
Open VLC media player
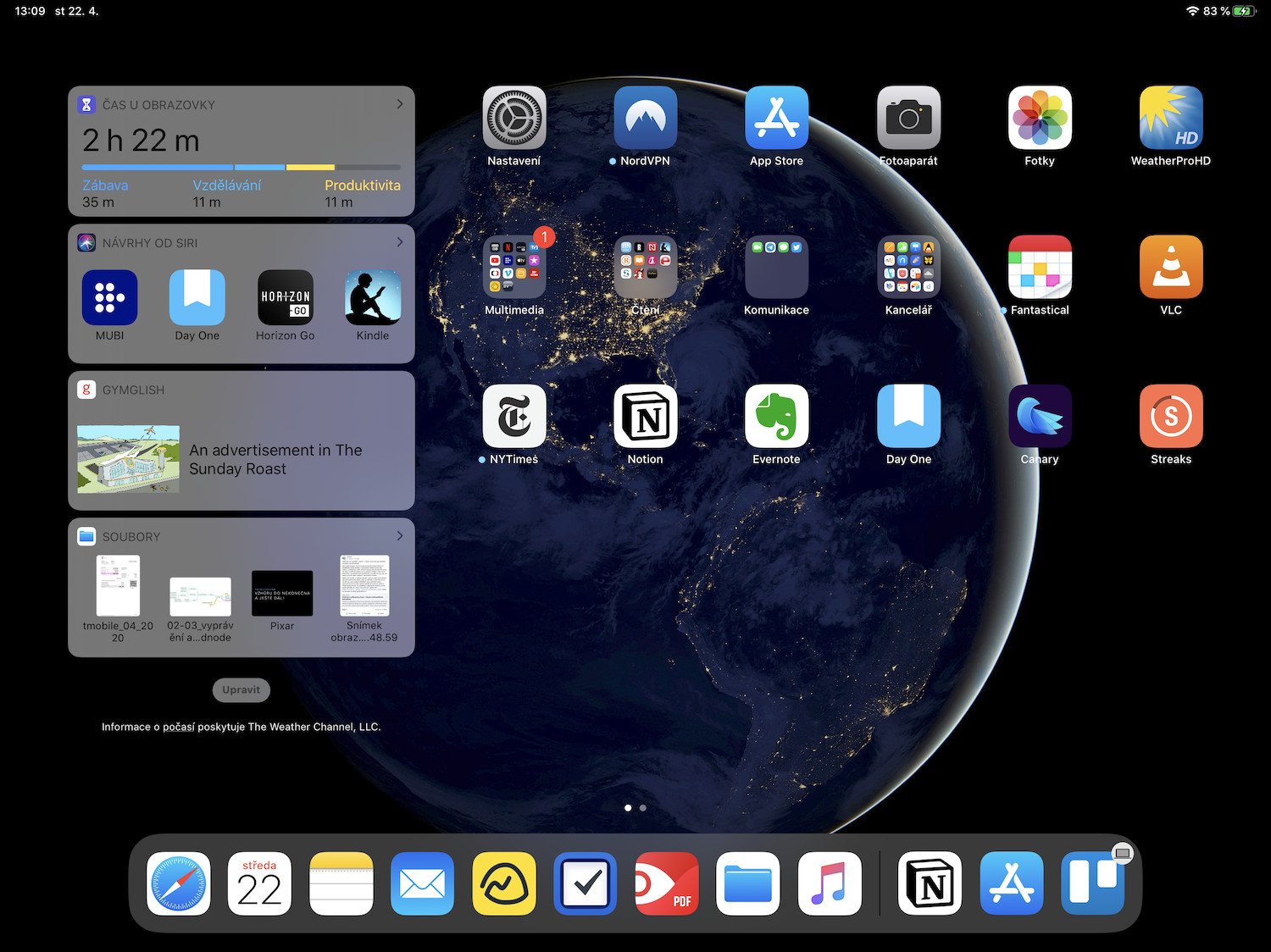pyautogui.click(x=1171, y=267)
